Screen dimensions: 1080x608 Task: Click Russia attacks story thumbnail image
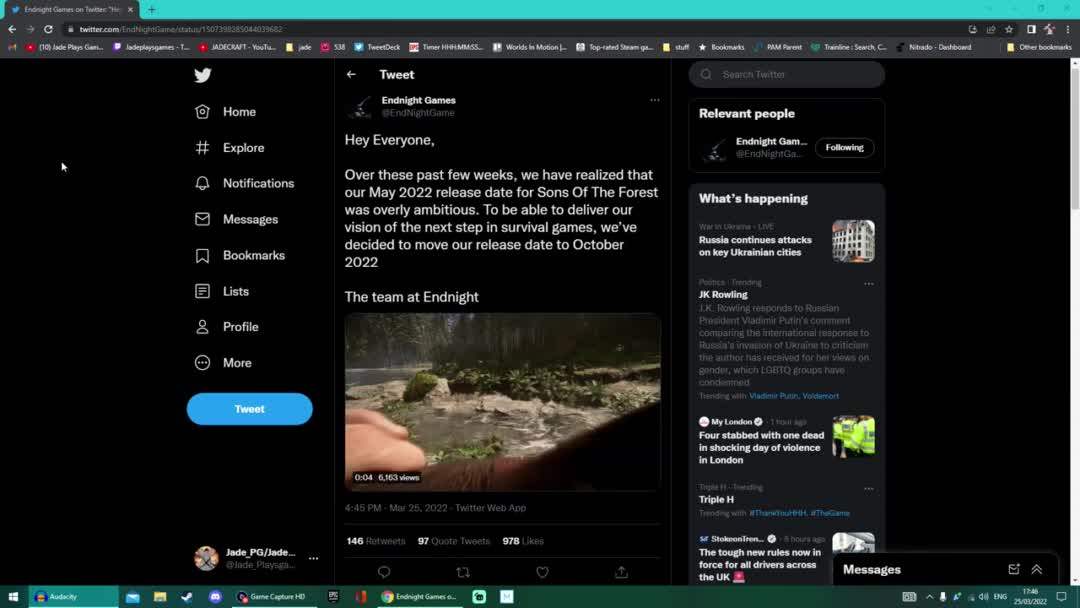(x=853, y=241)
